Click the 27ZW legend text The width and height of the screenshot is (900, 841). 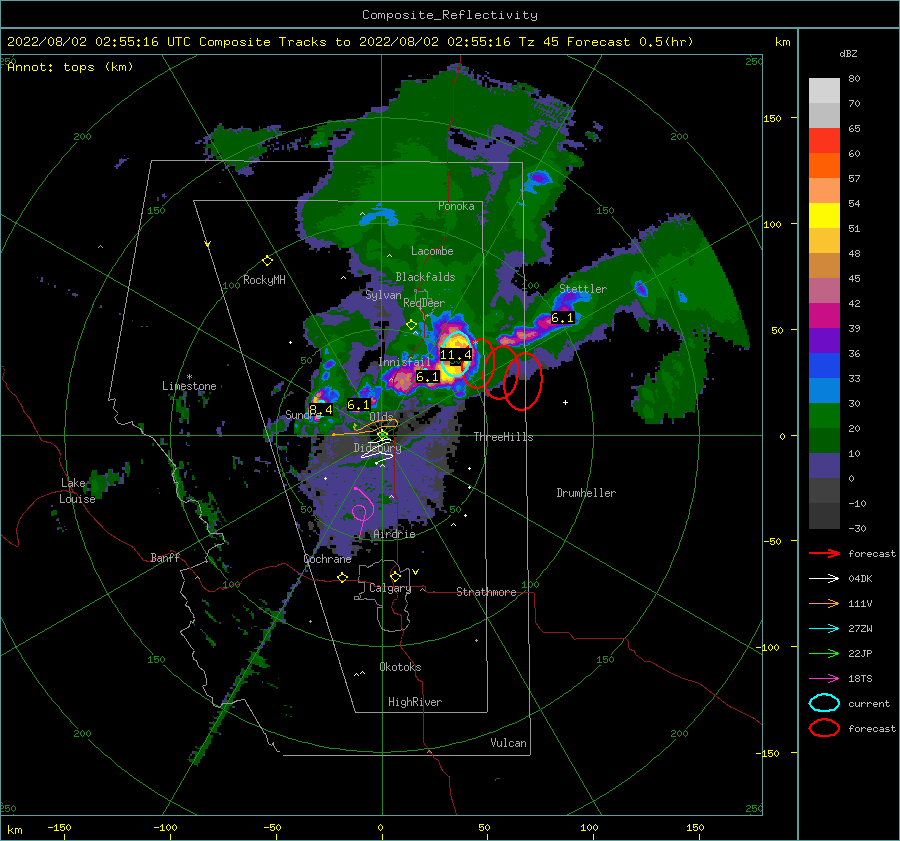point(860,629)
